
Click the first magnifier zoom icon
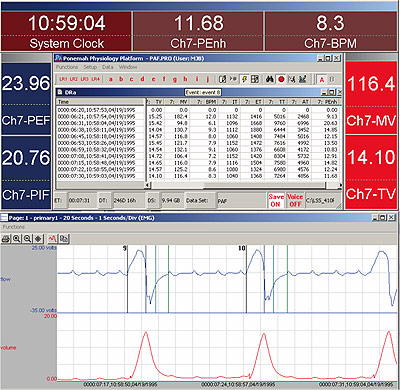(17, 239)
